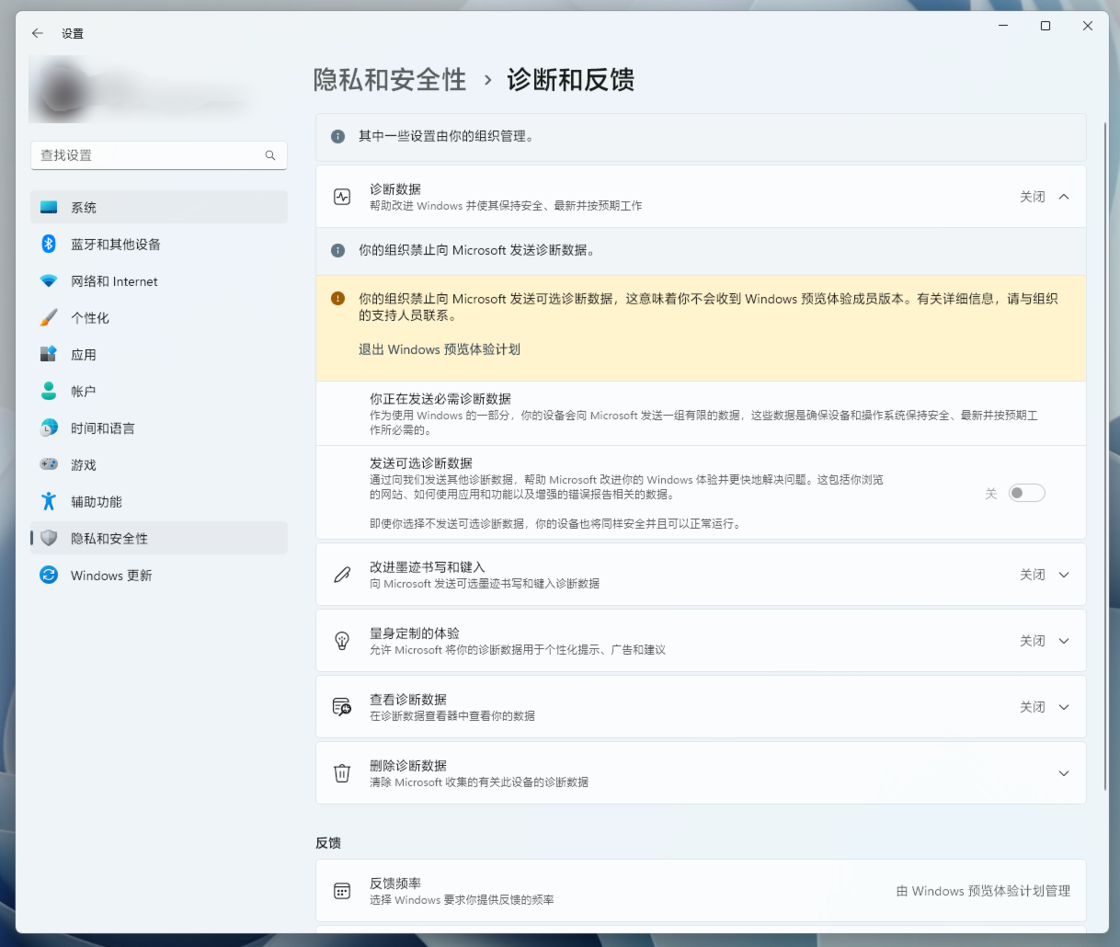Click the trash can icon for 删除诊断数据
The width and height of the screenshot is (1120, 947).
(x=342, y=773)
